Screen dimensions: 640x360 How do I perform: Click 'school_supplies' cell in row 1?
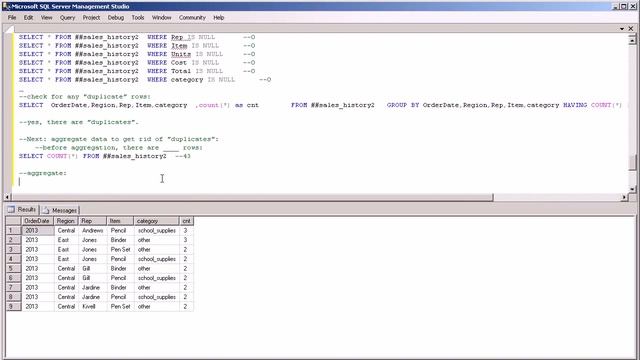coord(156,231)
